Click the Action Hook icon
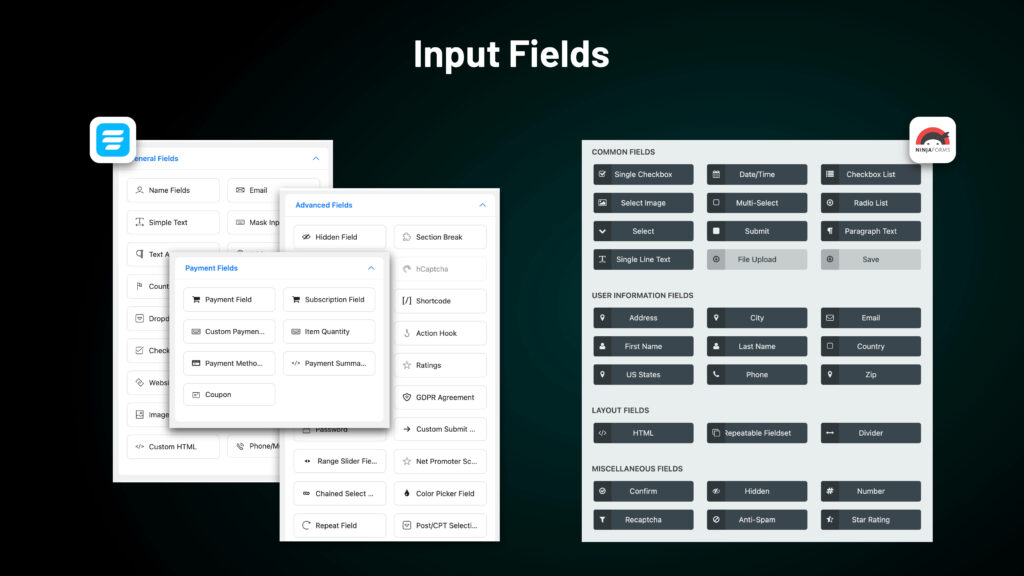The height and width of the screenshot is (576, 1024). (407, 333)
